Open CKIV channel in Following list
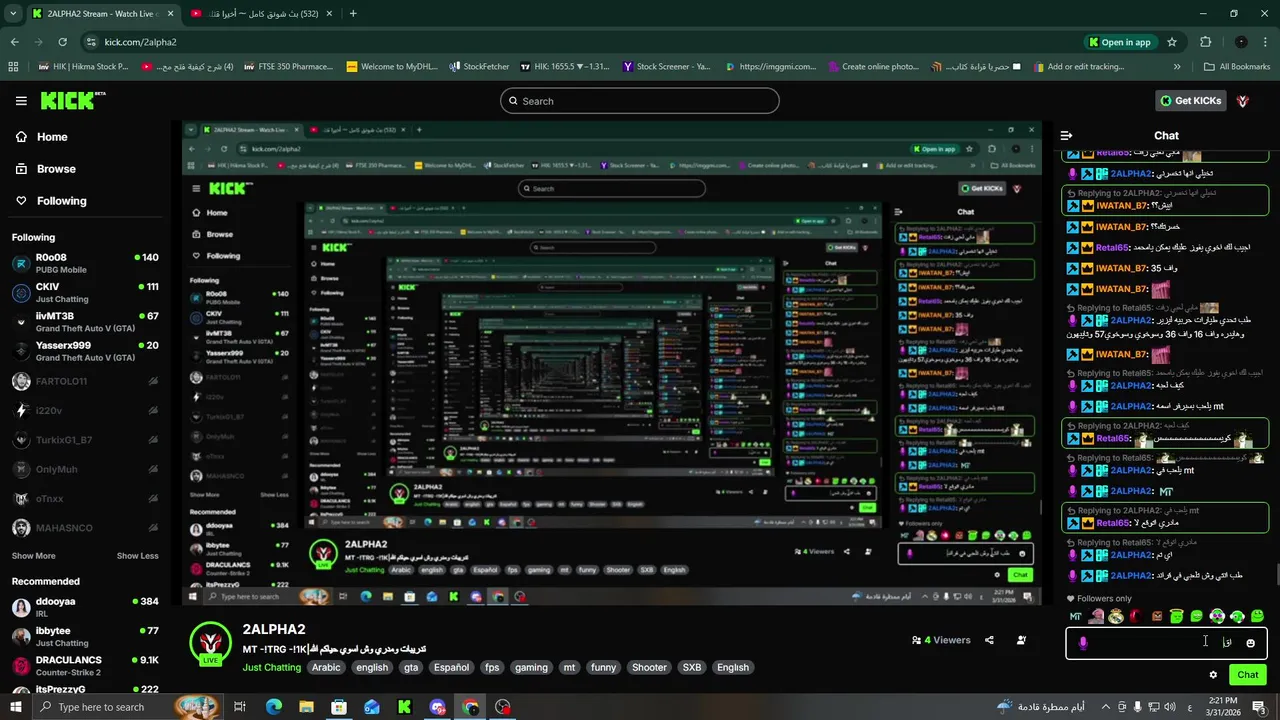The height and width of the screenshot is (720, 1280). tap(85, 293)
